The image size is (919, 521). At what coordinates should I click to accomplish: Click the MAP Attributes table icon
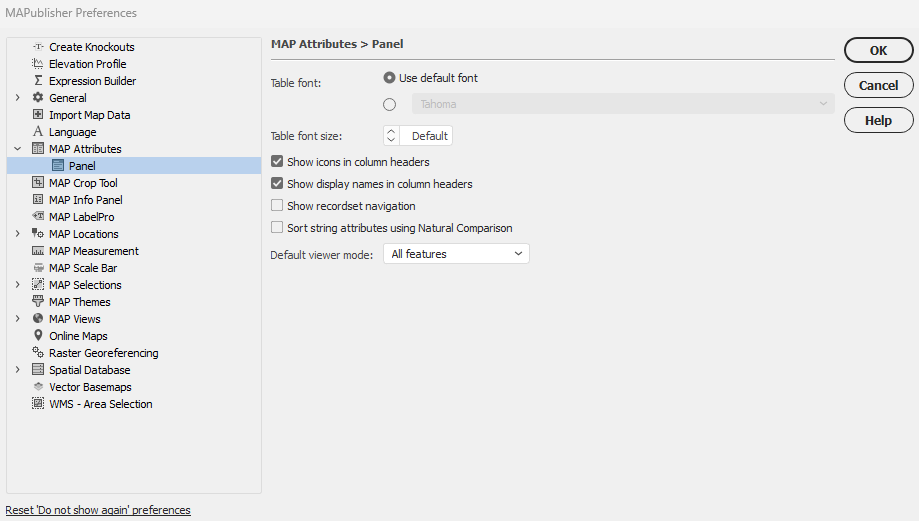38,148
